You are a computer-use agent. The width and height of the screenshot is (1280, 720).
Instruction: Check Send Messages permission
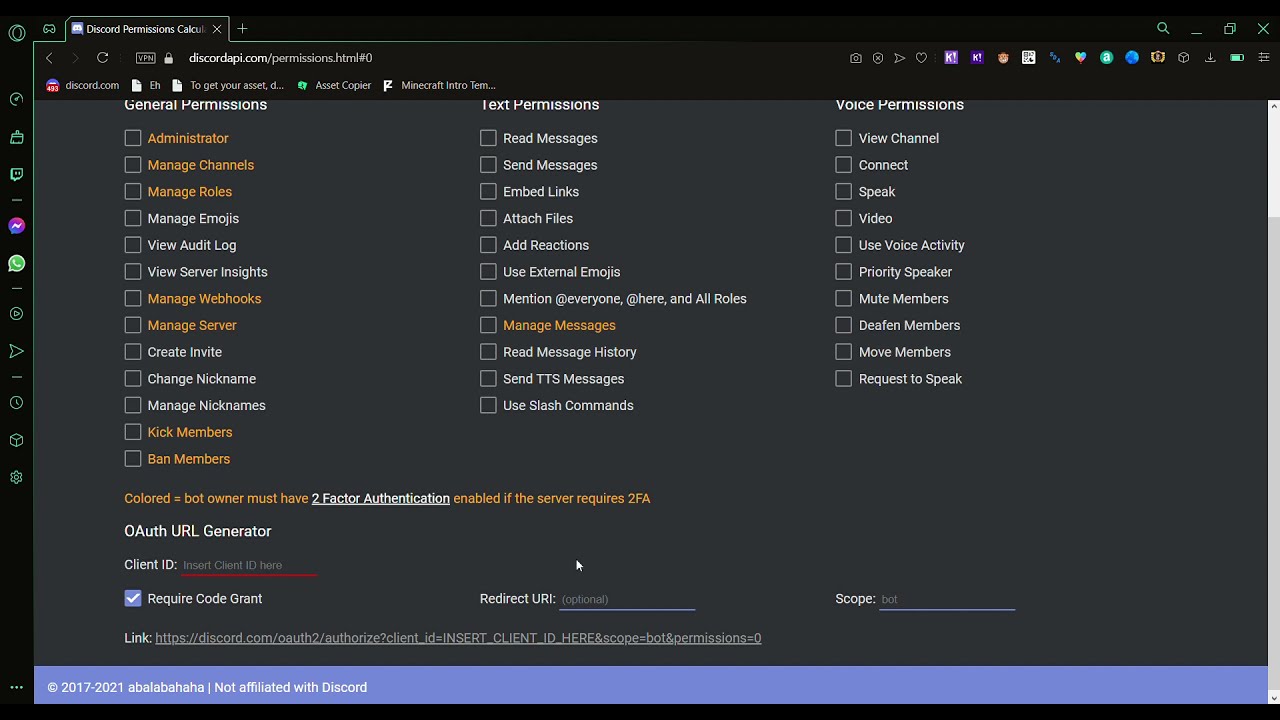coord(488,165)
